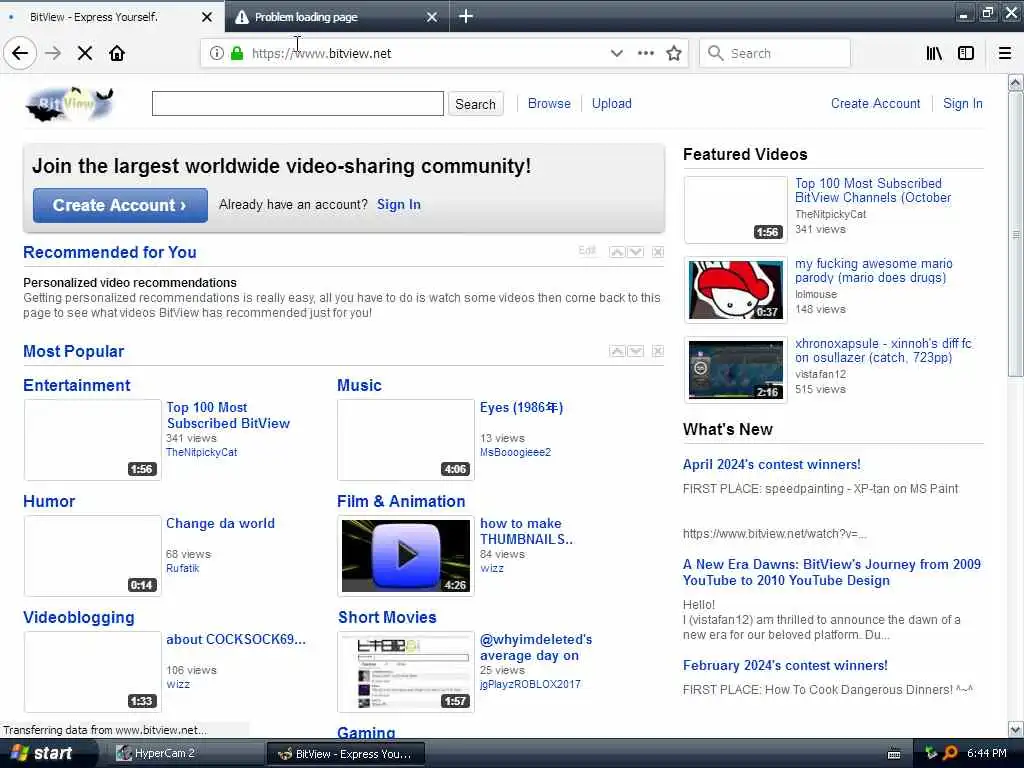Open April 2024's contest winners post
This screenshot has width=1024, height=768.
pos(771,464)
